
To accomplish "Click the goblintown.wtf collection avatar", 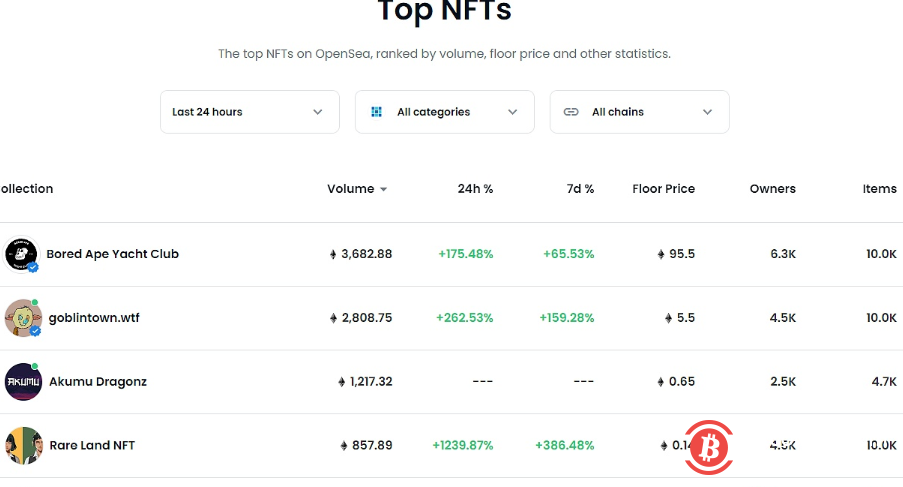I will pos(21,318).
